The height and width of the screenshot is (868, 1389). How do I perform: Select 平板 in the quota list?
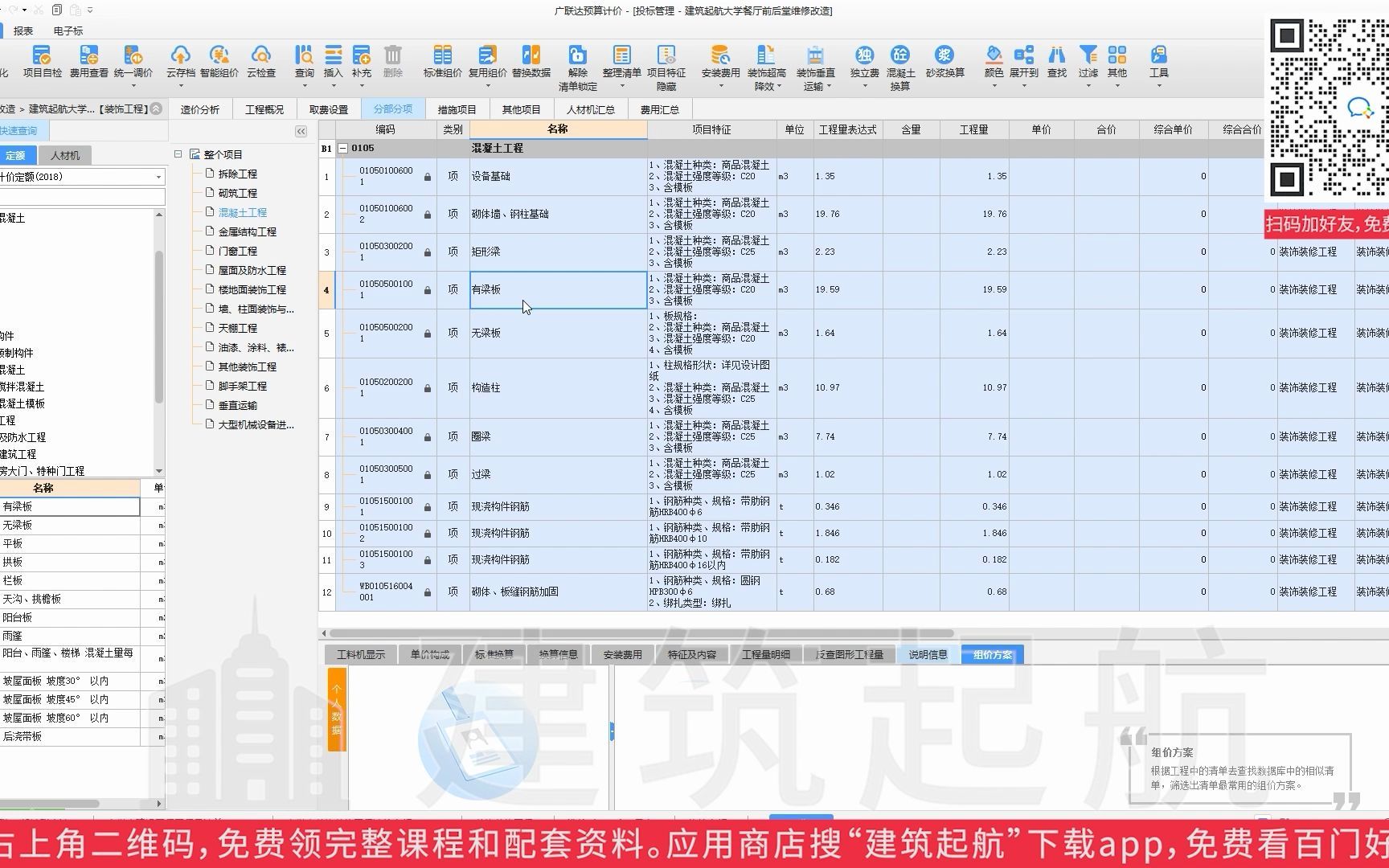click(x=70, y=543)
